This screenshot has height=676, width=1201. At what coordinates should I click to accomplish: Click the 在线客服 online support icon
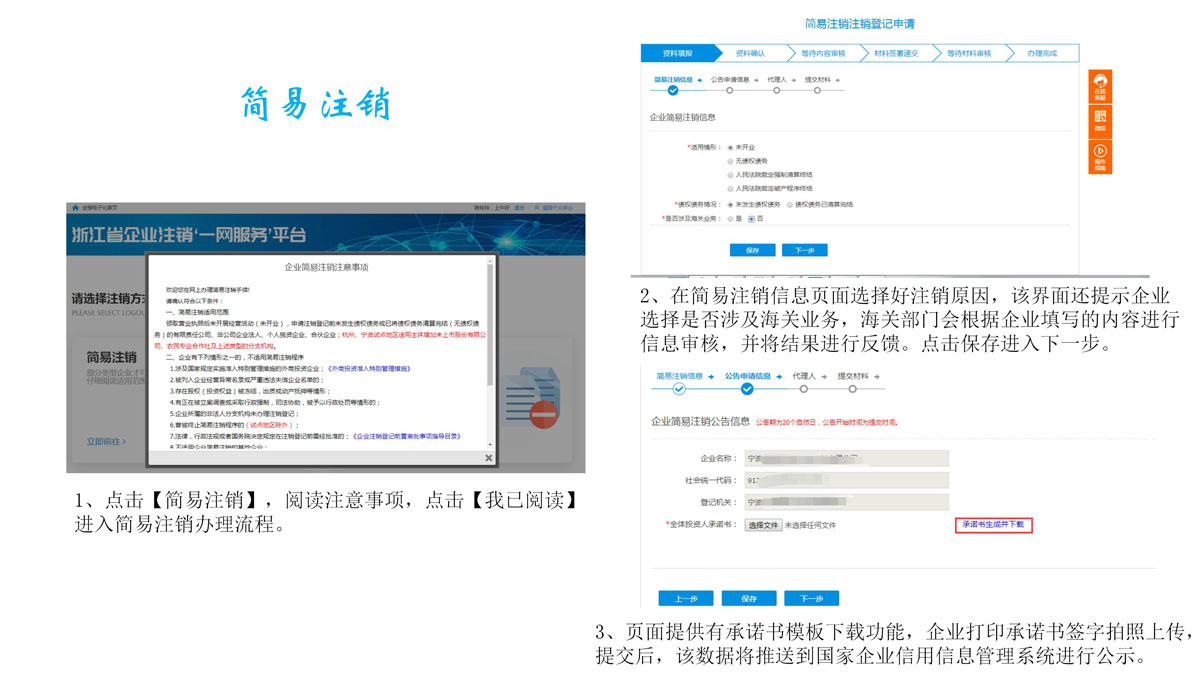(x=1100, y=85)
